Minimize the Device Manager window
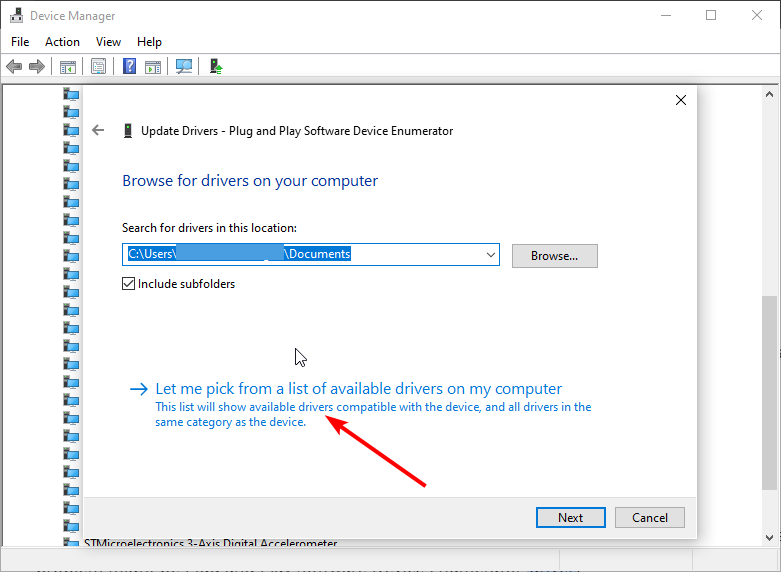This screenshot has height=572, width=781. pos(665,15)
